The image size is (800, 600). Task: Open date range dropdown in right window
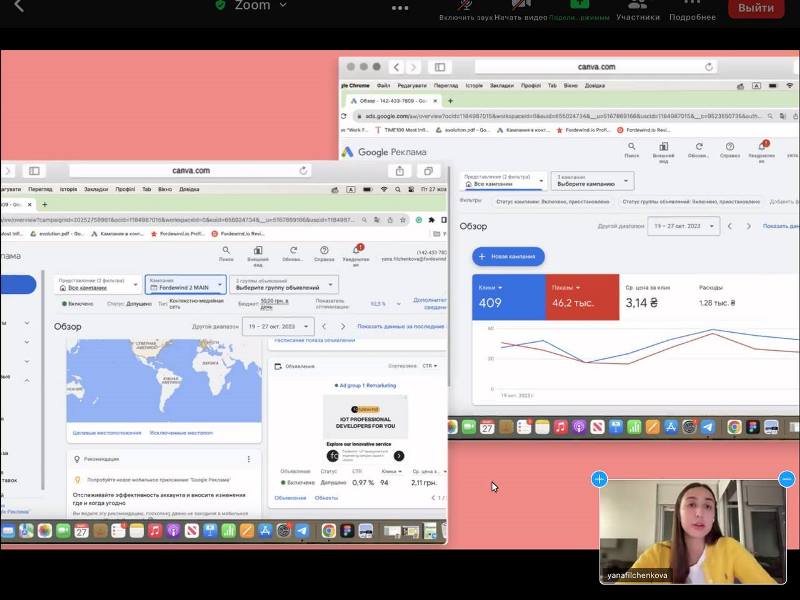(683, 226)
